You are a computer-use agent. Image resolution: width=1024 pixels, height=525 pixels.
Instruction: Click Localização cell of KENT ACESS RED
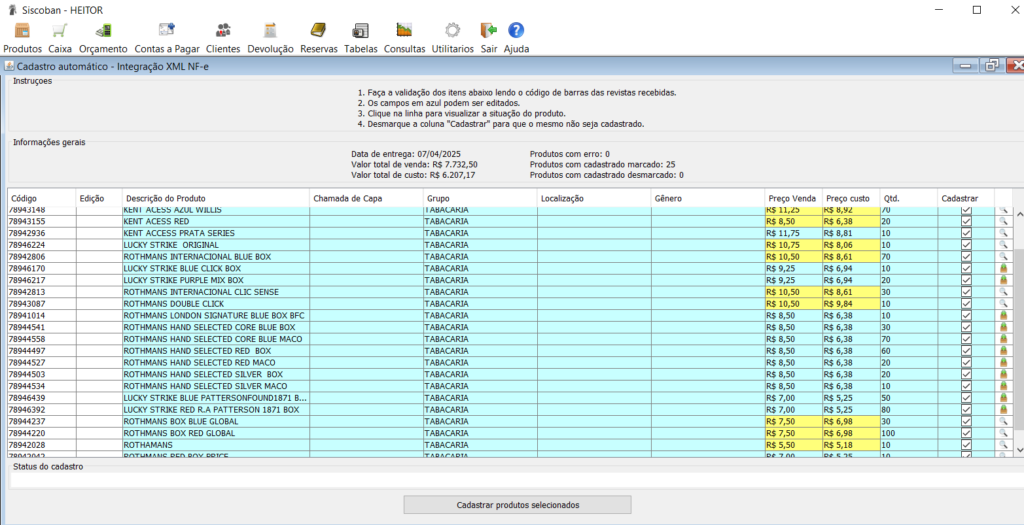pos(594,221)
